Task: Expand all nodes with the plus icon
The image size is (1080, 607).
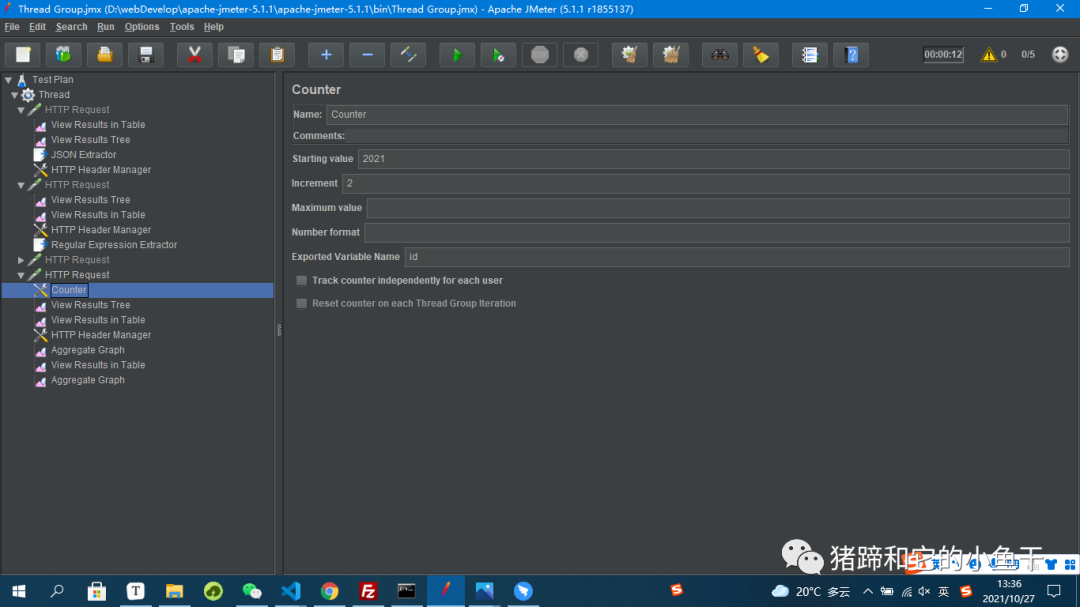Action: click(x=326, y=54)
